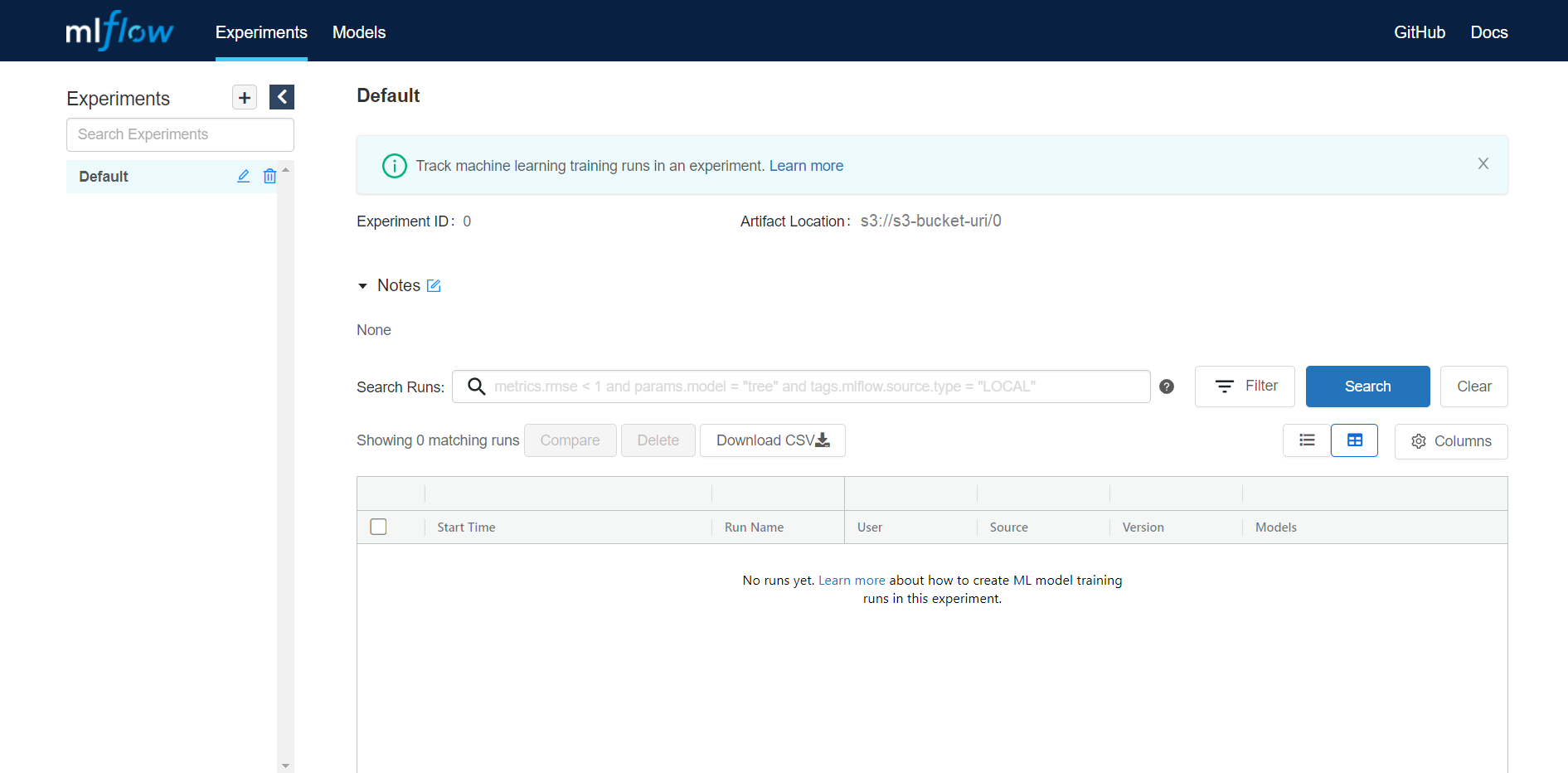Open the Docs link in the header
1568x773 pixels.
[x=1489, y=32]
